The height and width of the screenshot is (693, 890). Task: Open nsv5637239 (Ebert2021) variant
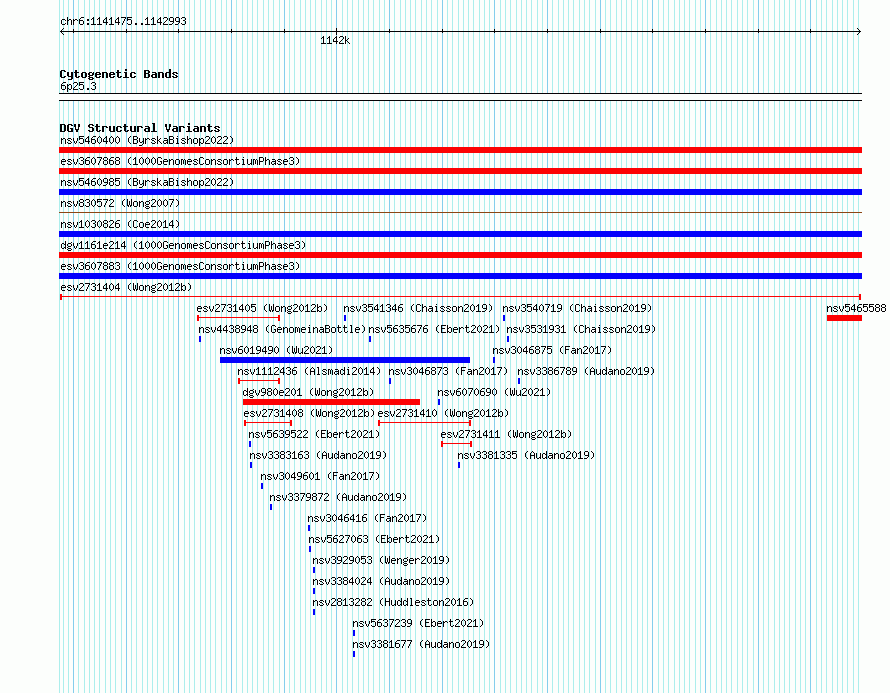tap(418, 623)
